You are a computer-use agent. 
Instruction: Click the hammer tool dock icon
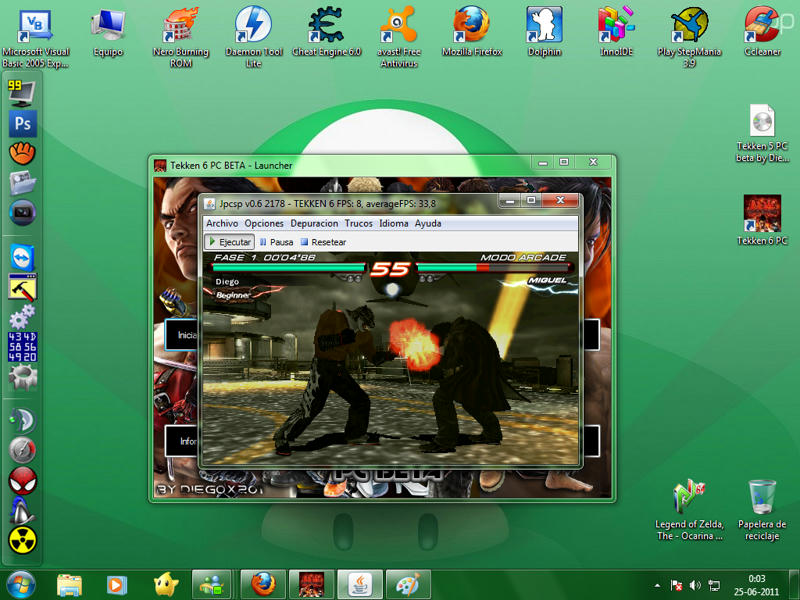22,287
